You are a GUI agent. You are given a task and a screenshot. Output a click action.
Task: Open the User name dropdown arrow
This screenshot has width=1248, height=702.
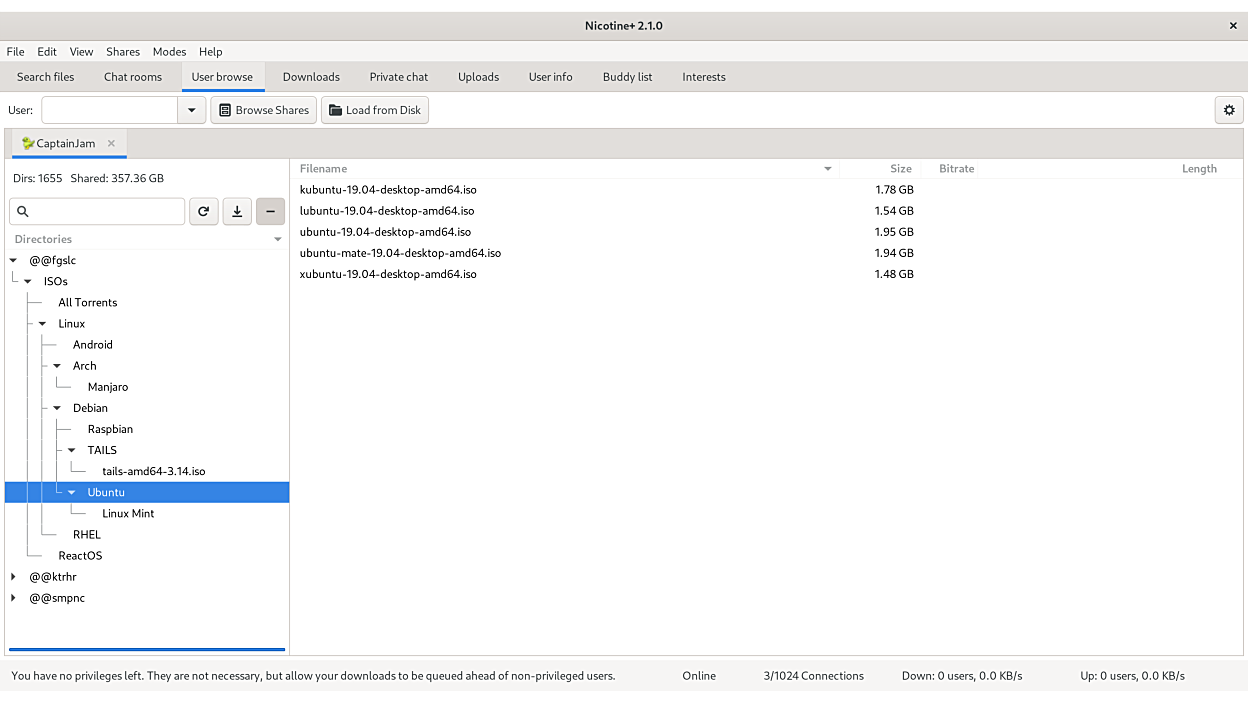pyautogui.click(x=191, y=110)
